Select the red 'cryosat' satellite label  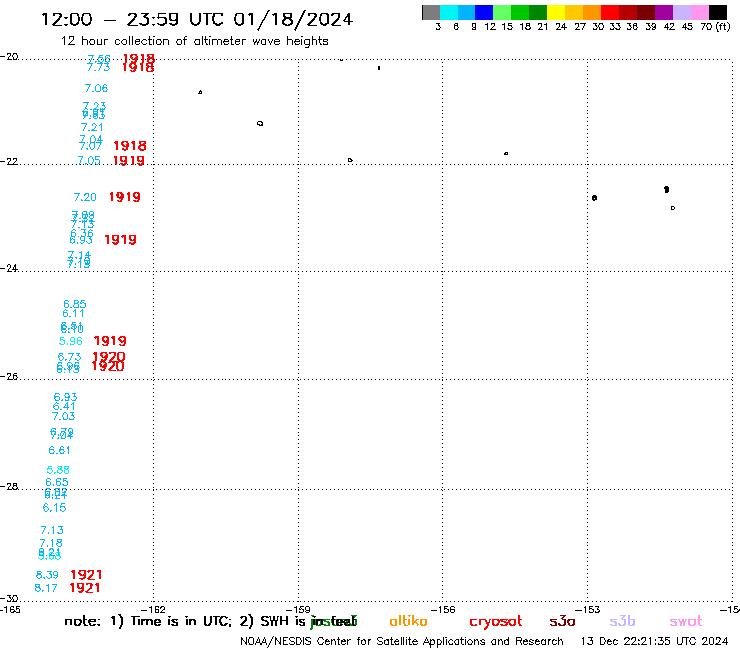coord(496,622)
